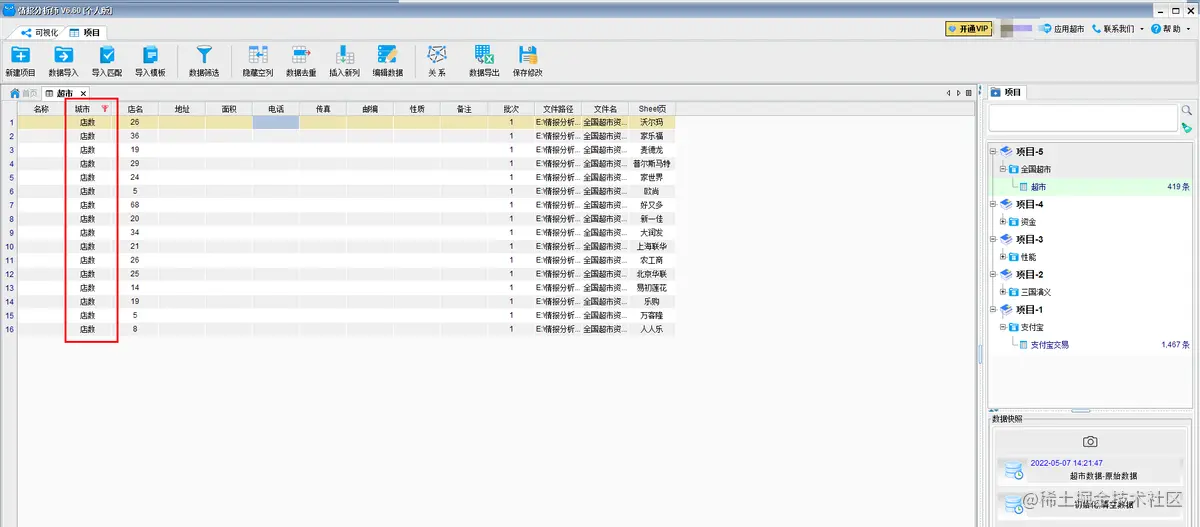Select the 项目-3 tree item

(x=1029, y=240)
